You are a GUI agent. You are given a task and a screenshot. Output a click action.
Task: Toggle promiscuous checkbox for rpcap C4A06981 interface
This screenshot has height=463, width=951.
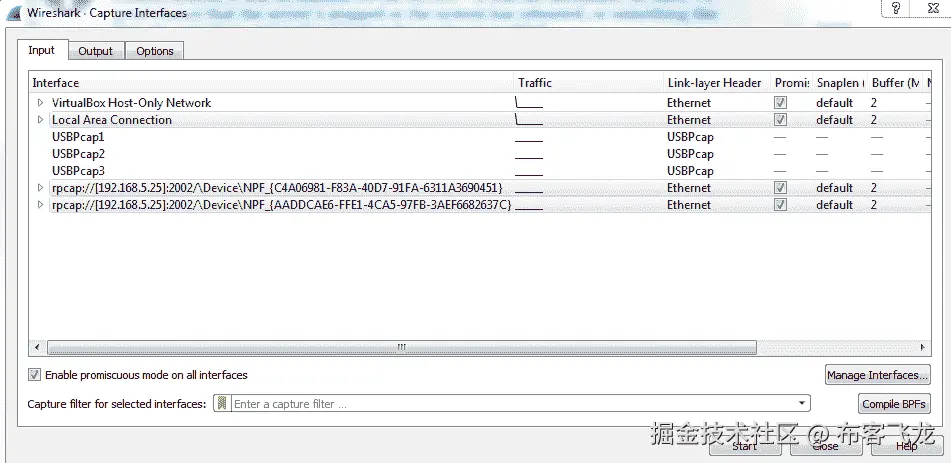point(781,188)
